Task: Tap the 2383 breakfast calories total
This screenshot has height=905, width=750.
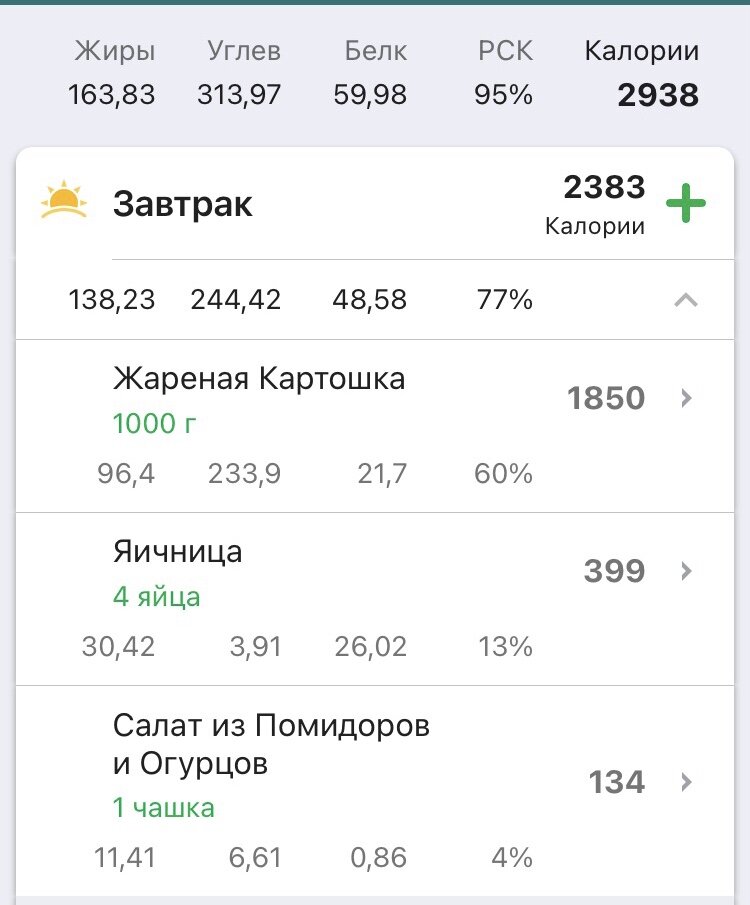Action: click(604, 187)
